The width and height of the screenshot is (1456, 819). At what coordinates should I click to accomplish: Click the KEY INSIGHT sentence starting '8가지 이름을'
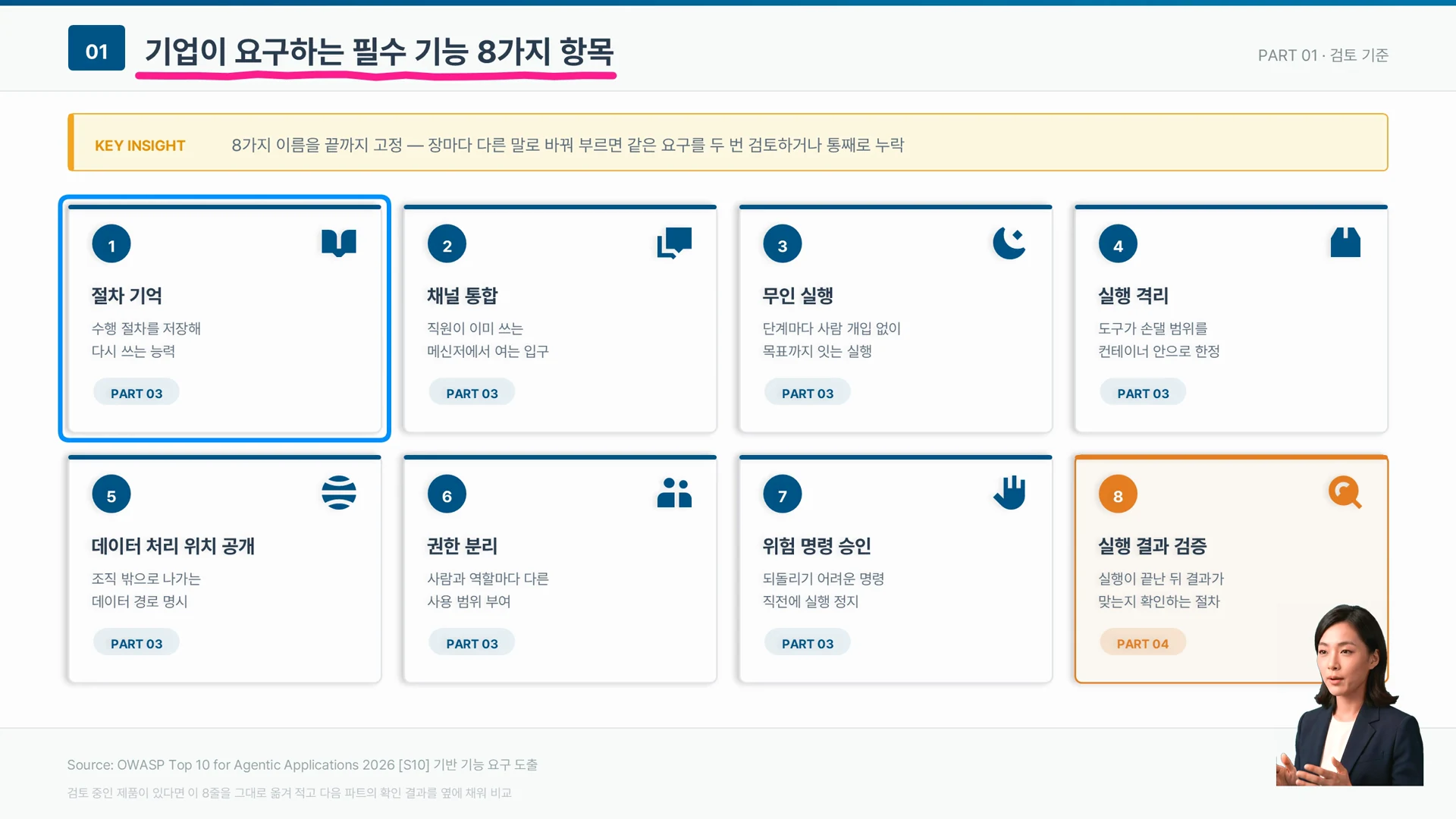click(567, 145)
